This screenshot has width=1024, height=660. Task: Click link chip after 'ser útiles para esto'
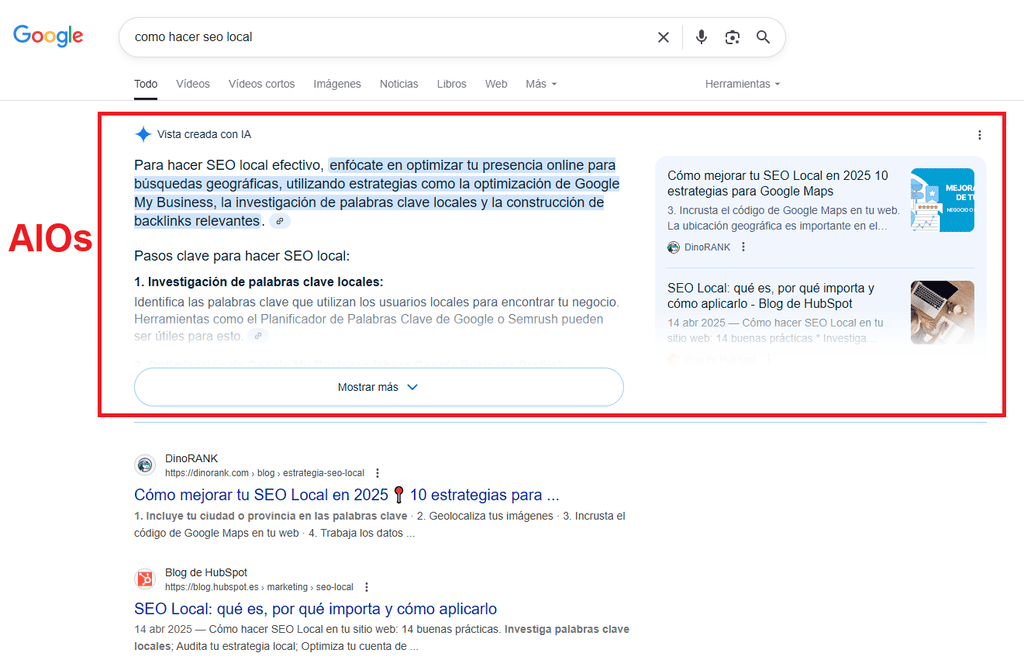pyautogui.click(x=258, y=336)
